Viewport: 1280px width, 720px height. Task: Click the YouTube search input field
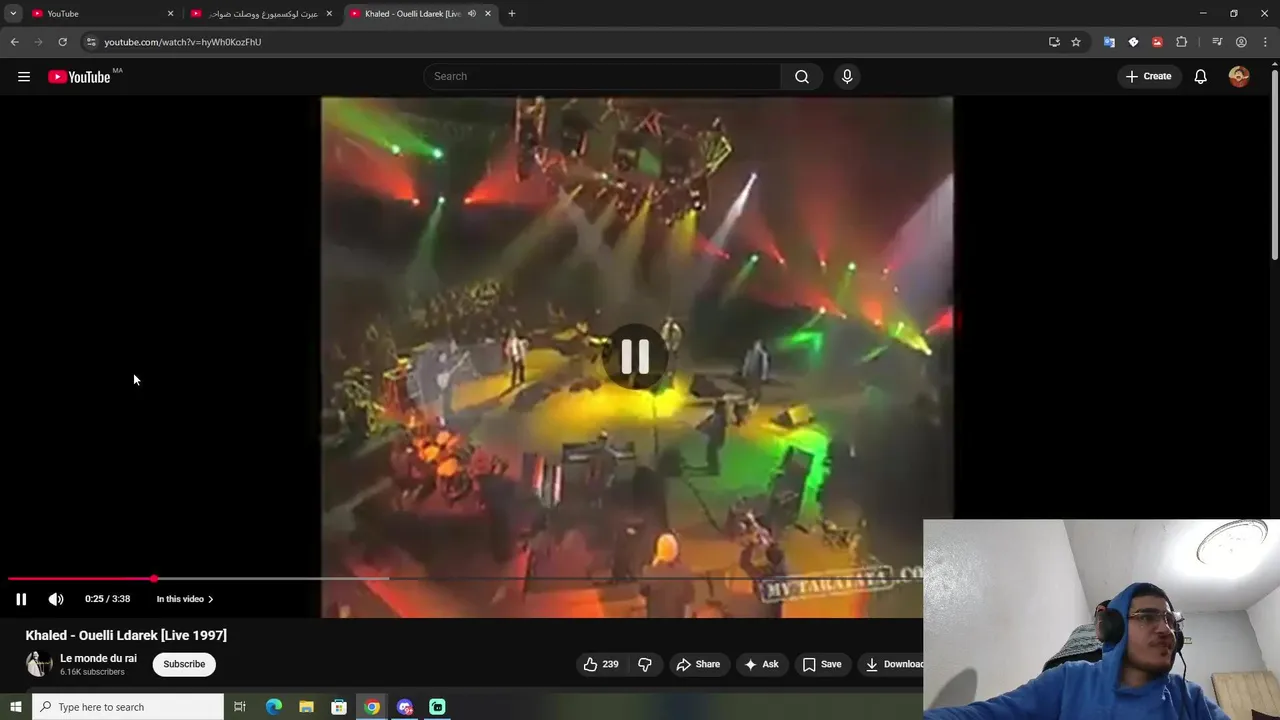602,77
